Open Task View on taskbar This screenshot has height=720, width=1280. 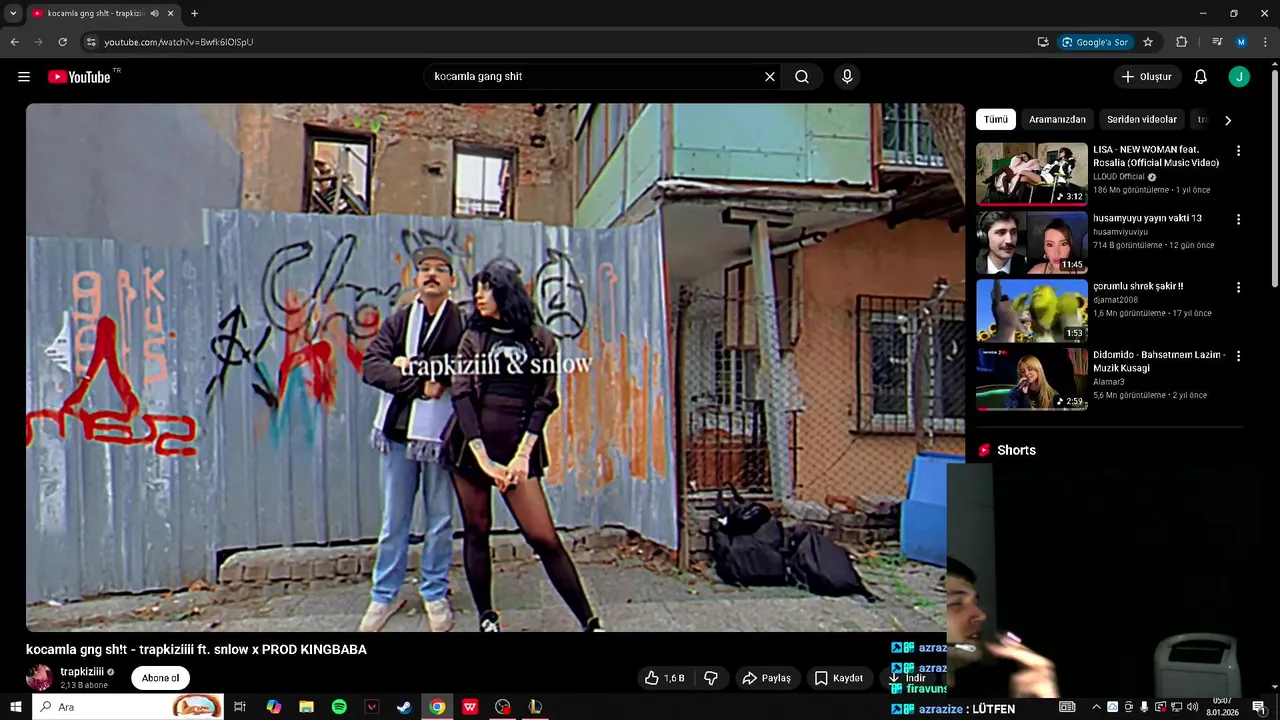click(240, 707)
